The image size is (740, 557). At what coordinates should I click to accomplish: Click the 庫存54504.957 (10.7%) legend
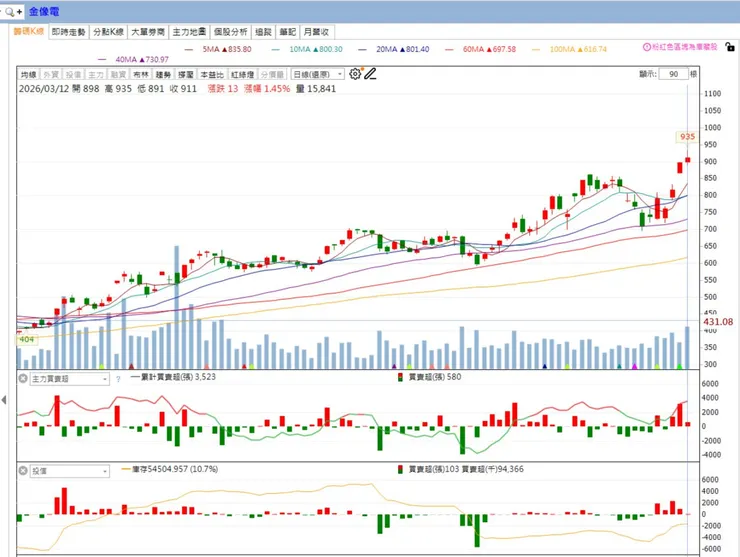[170, 469]
